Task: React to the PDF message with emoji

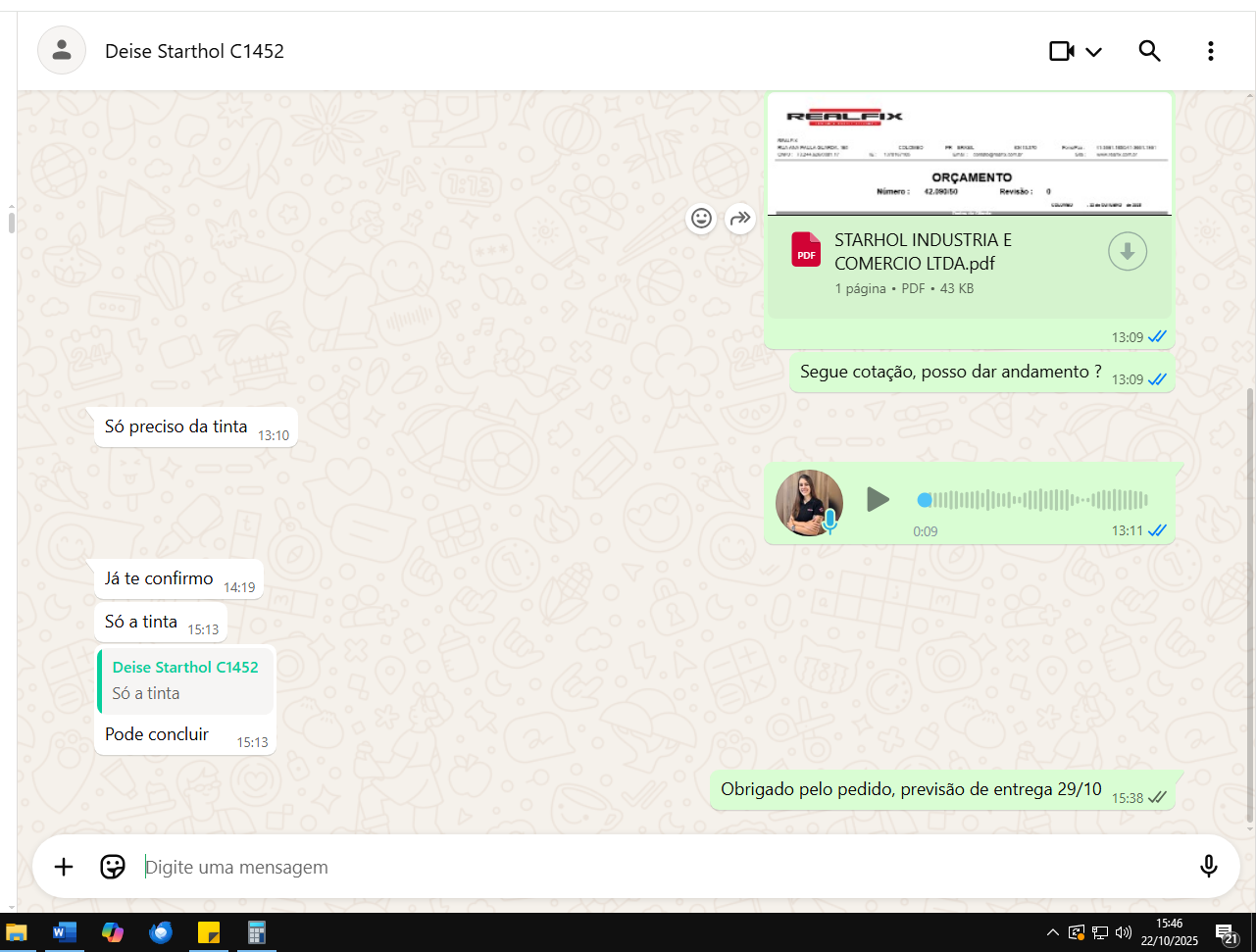Action: click(701, 218)
